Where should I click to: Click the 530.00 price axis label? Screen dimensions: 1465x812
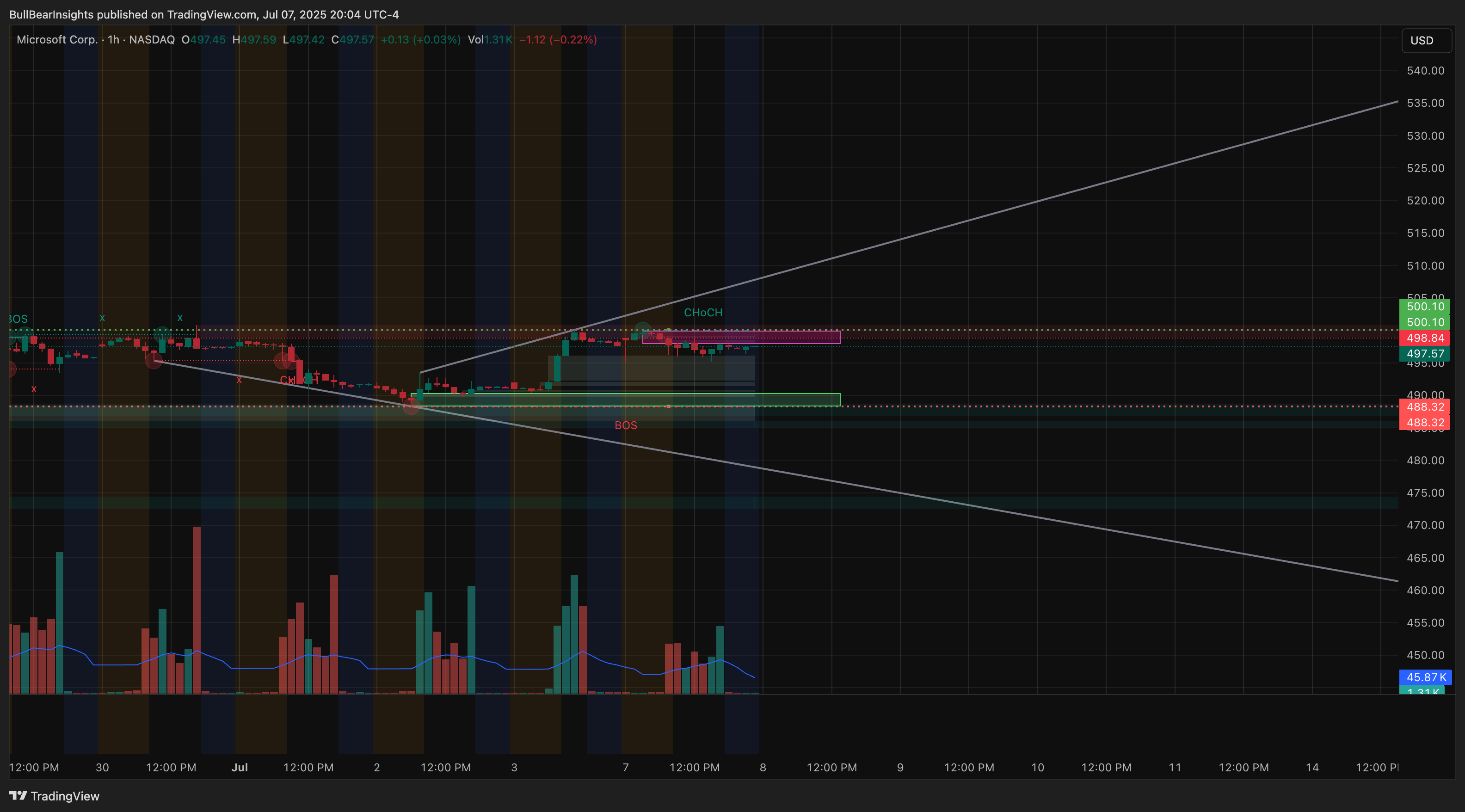coord(1425,135)
